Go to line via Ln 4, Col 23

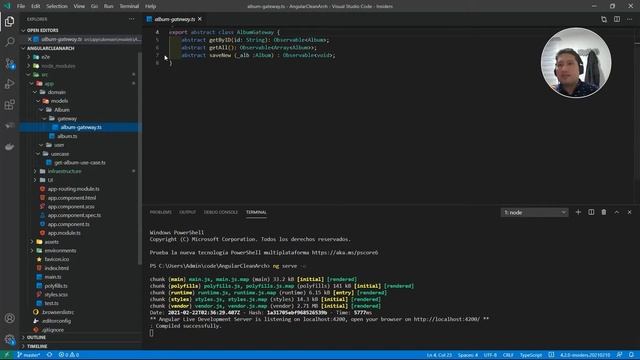click(439, 355)
